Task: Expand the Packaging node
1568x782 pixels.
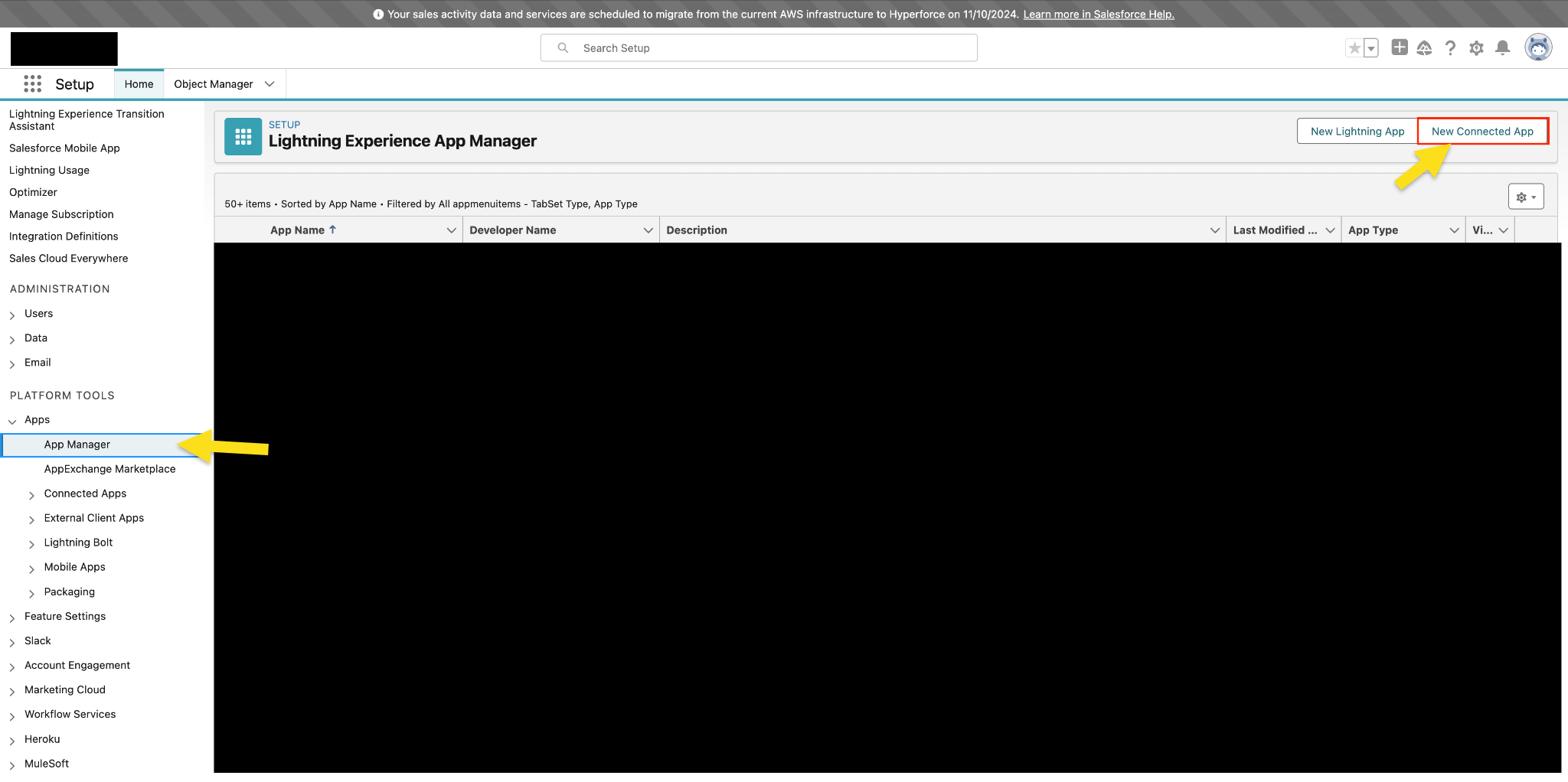Action: click(x=31, y=592)
